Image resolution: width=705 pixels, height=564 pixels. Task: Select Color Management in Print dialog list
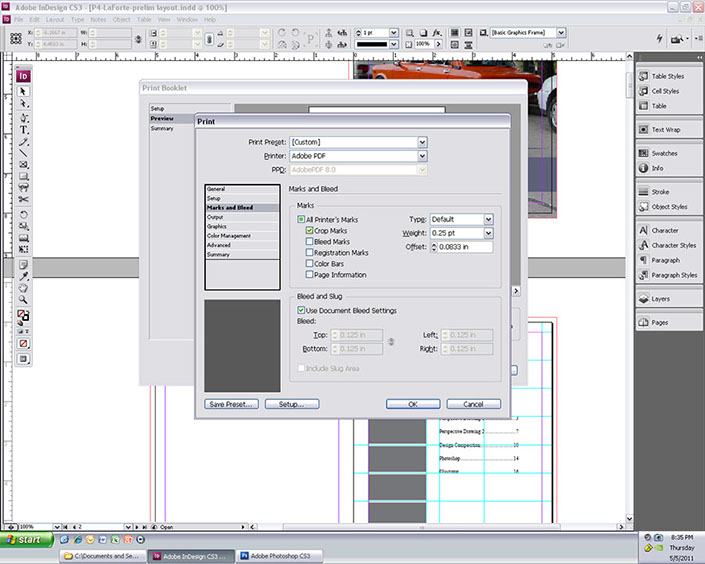coord(242,236)
